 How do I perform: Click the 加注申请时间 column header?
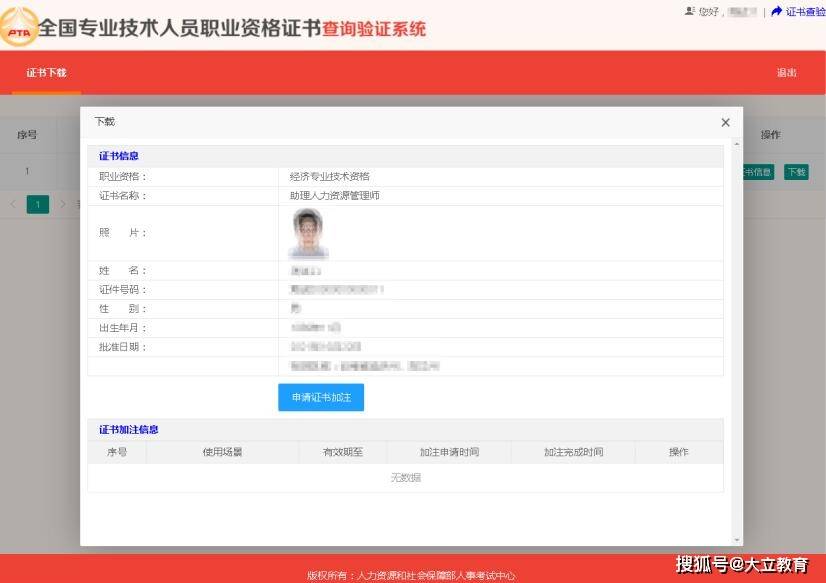click(449, 452)
